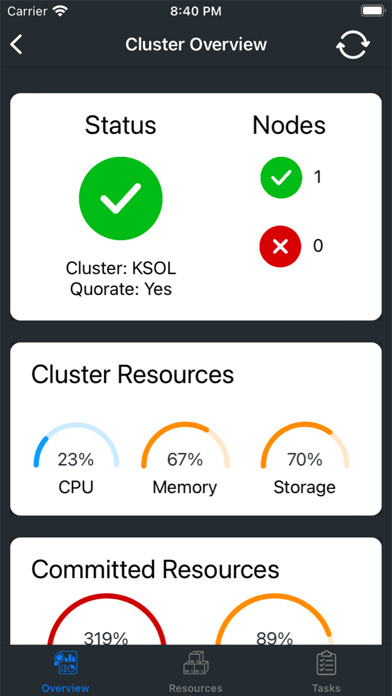Tap the Committed Resources heading
This screenshot has width=392, height=696.
point(155,569)
